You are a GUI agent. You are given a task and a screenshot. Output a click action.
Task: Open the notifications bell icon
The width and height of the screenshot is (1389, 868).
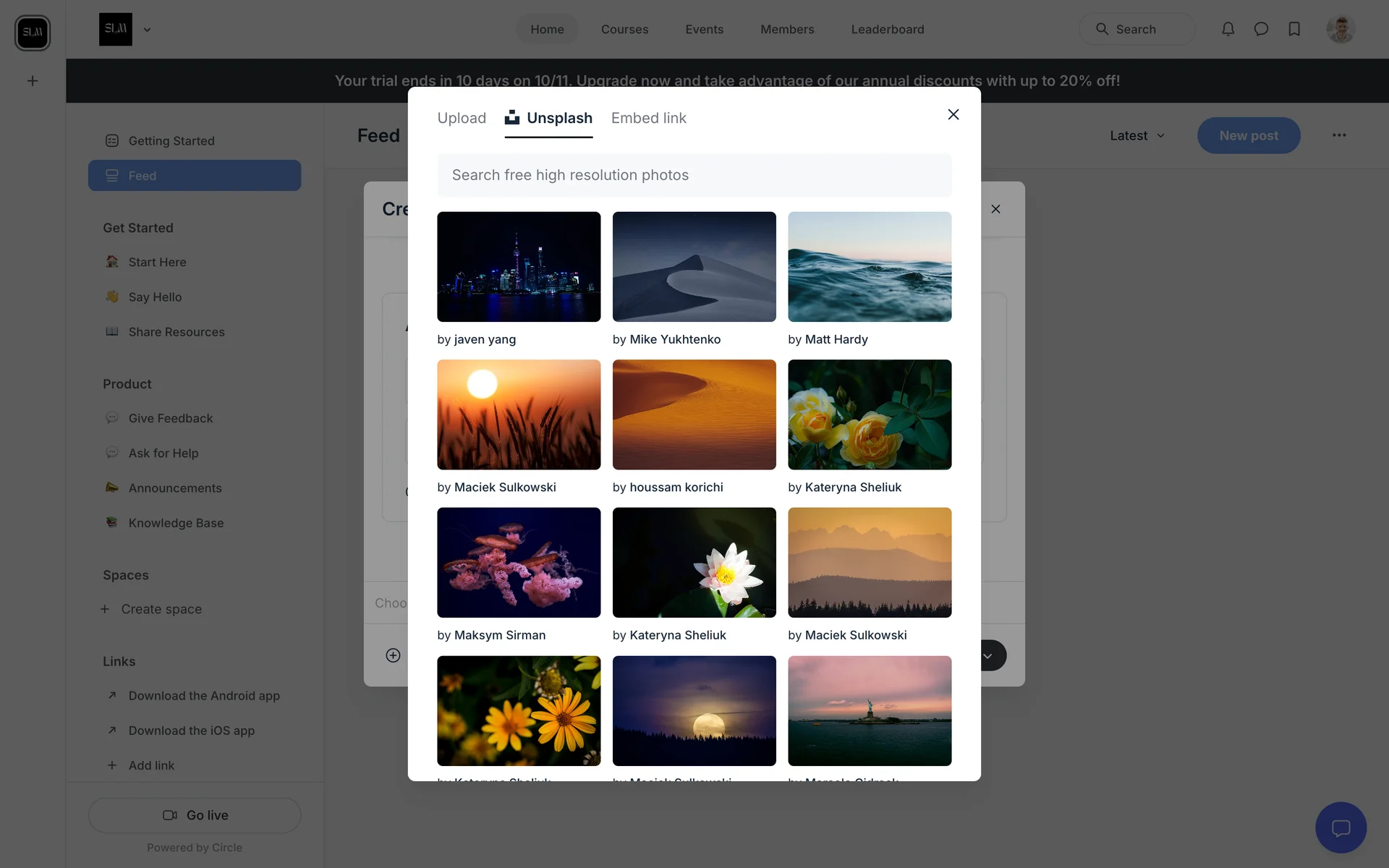point(1228,29)
